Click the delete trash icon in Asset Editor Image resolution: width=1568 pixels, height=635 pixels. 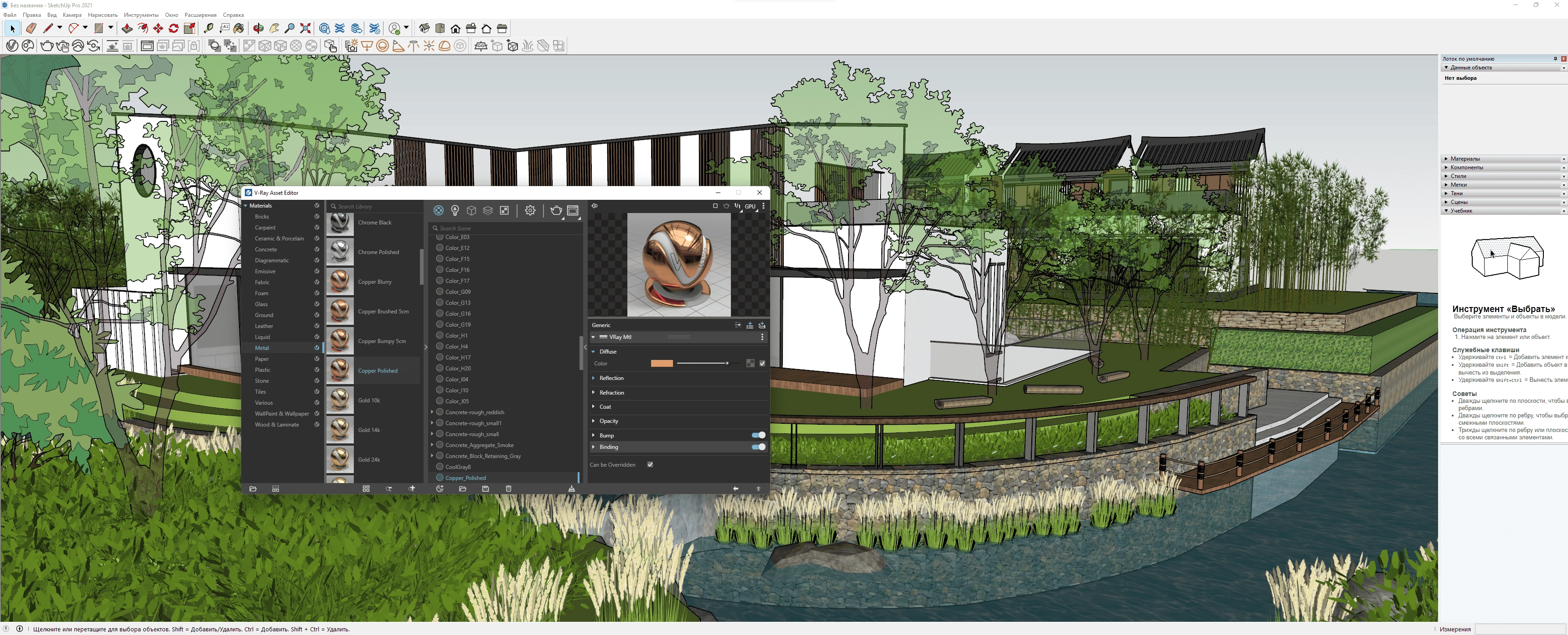pyautogui.click(x=509, y=489)
